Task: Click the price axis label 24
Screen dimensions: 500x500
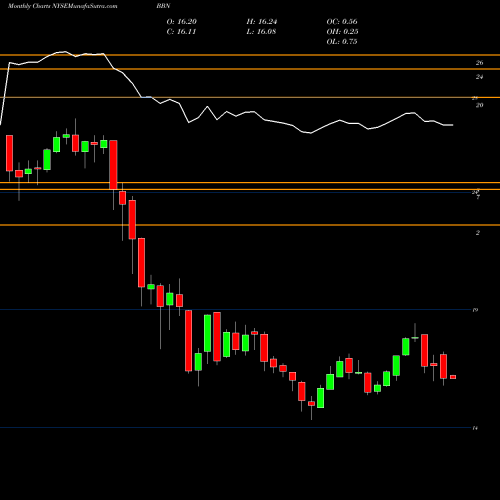Action: pos(479,77)
